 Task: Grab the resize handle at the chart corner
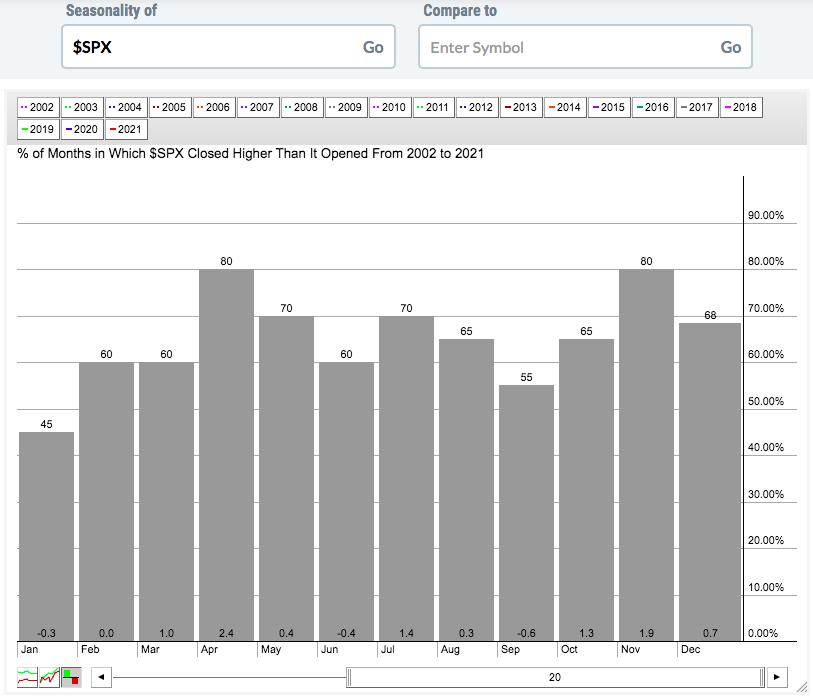click(802, 687)
